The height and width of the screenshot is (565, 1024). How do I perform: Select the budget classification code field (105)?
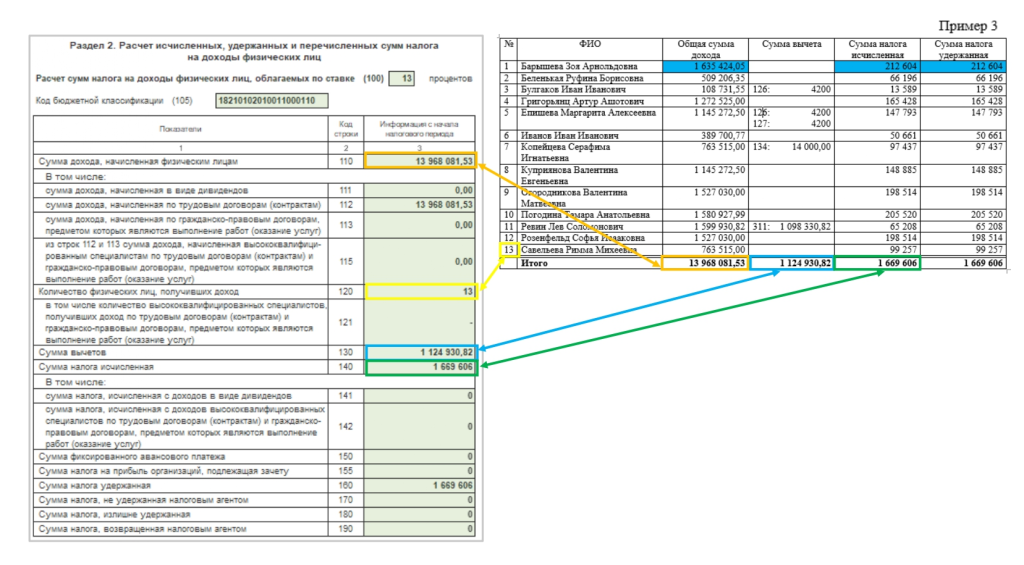pyautogui.click(x=271, y=100)
